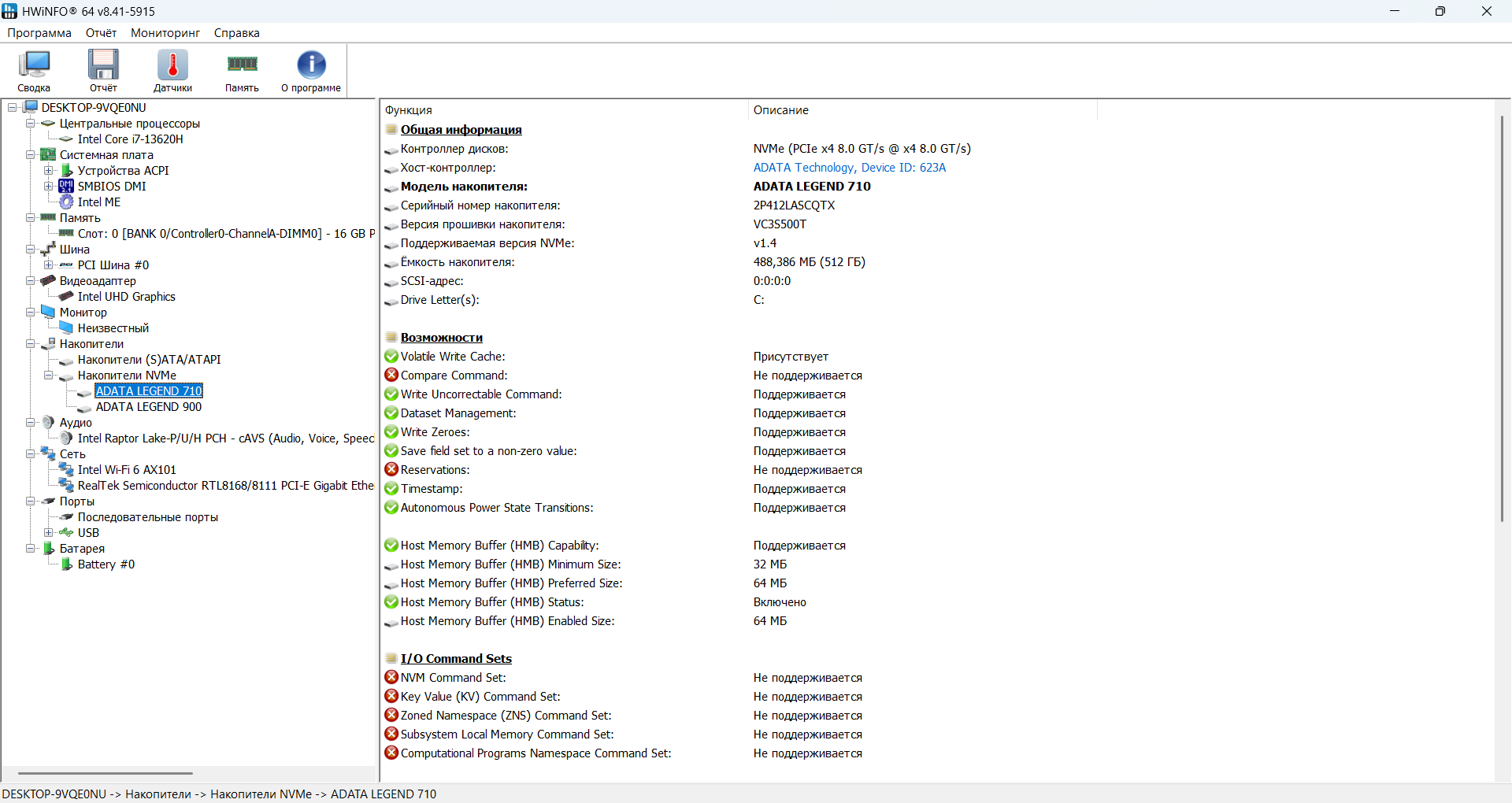Open the Мониторинг menu
1512x803 pixels.
point(165,33)
